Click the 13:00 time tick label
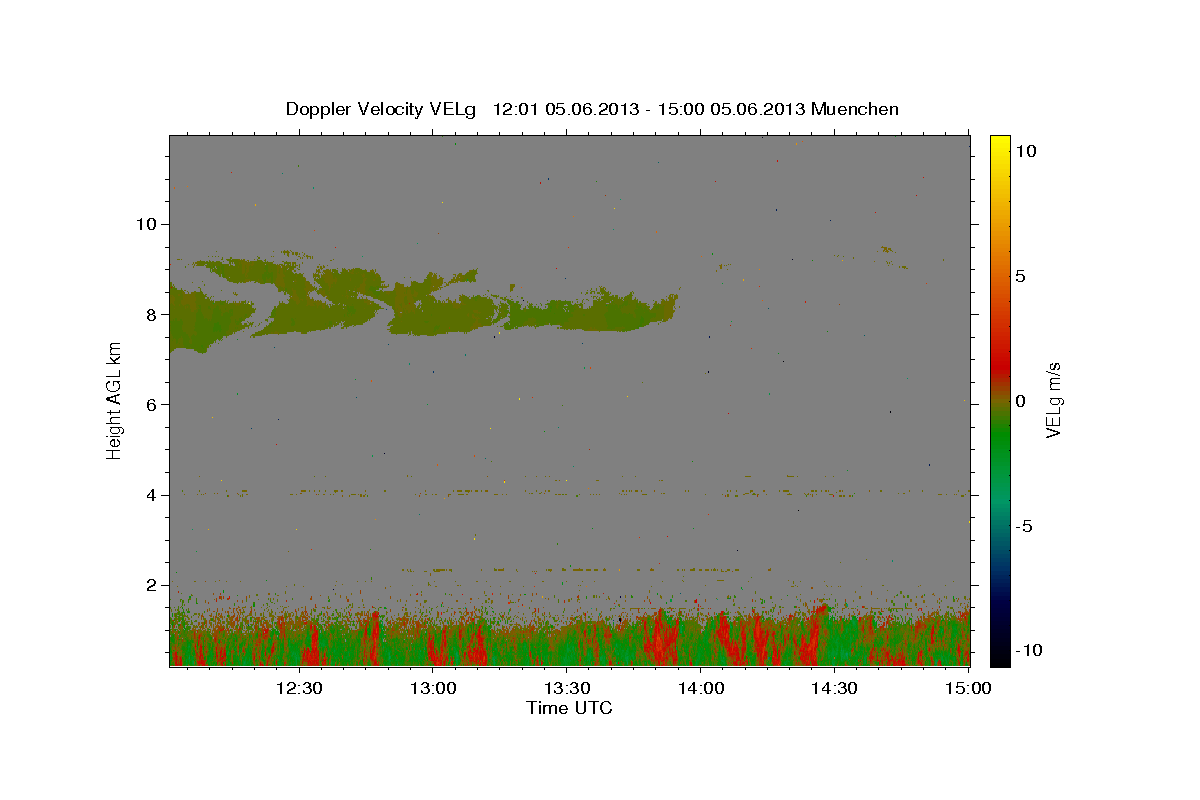The image size is (1200, 800). coord(433,689)
